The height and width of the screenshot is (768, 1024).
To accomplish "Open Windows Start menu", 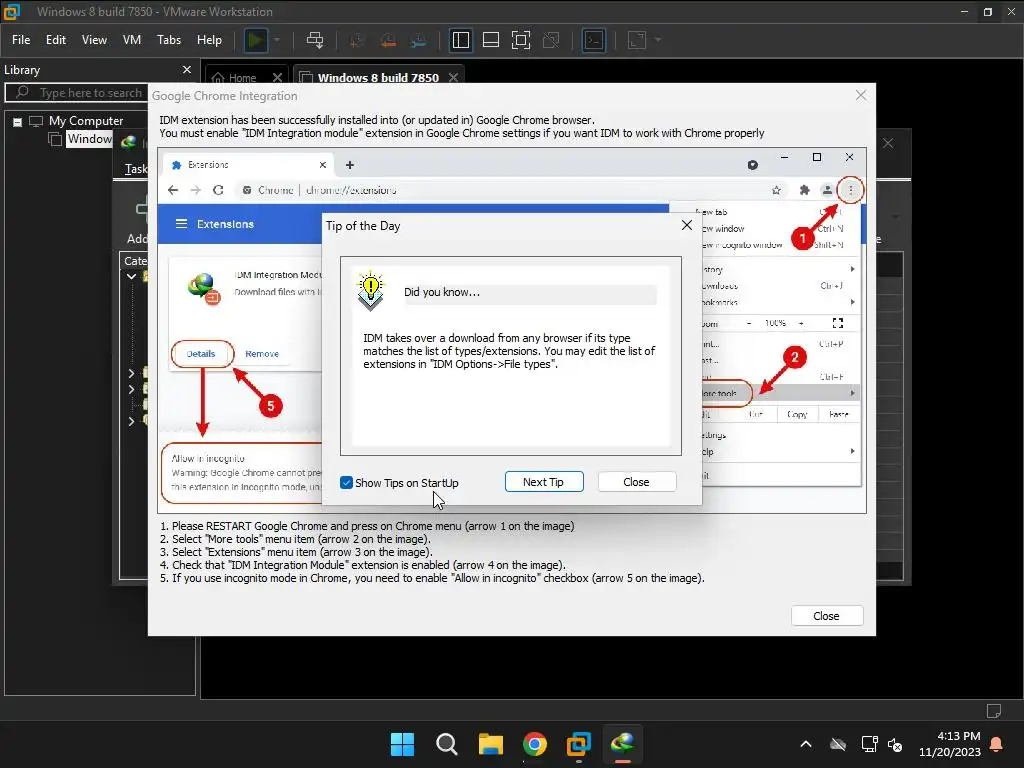I will [x=402, y=744].
